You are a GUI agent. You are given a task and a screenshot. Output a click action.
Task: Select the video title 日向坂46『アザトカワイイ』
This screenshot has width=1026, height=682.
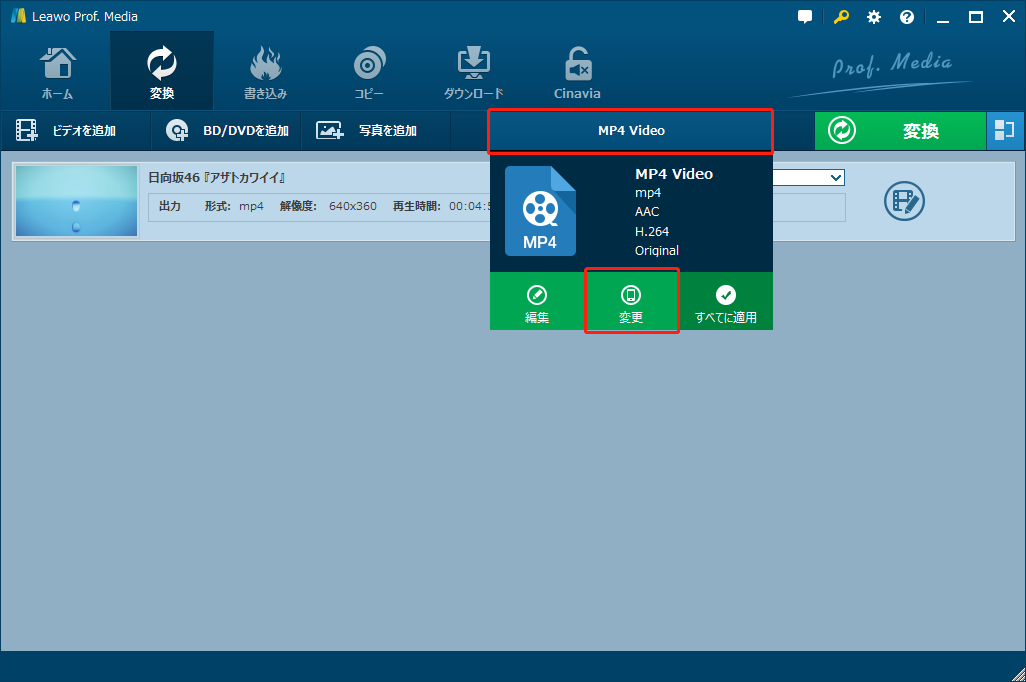coord(217,177)
